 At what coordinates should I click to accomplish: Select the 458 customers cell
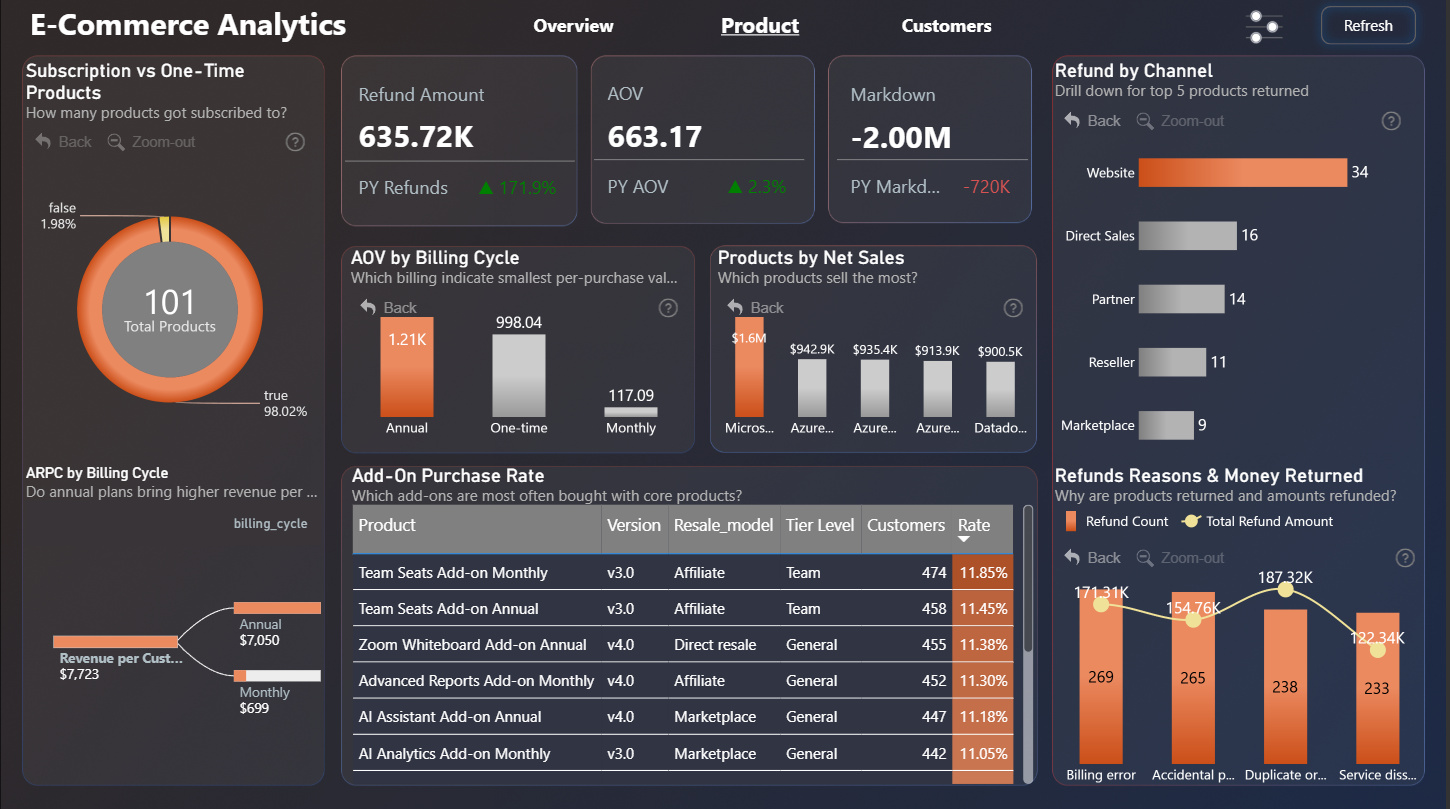tap(906, 609)
